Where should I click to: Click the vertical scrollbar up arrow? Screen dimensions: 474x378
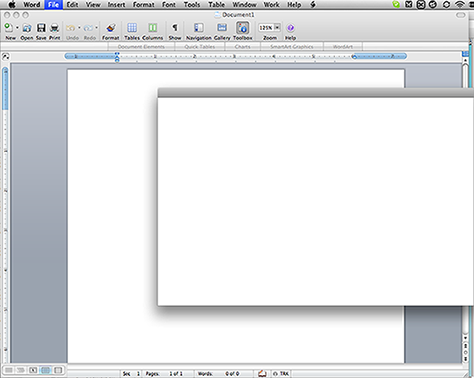coord(466,60)
